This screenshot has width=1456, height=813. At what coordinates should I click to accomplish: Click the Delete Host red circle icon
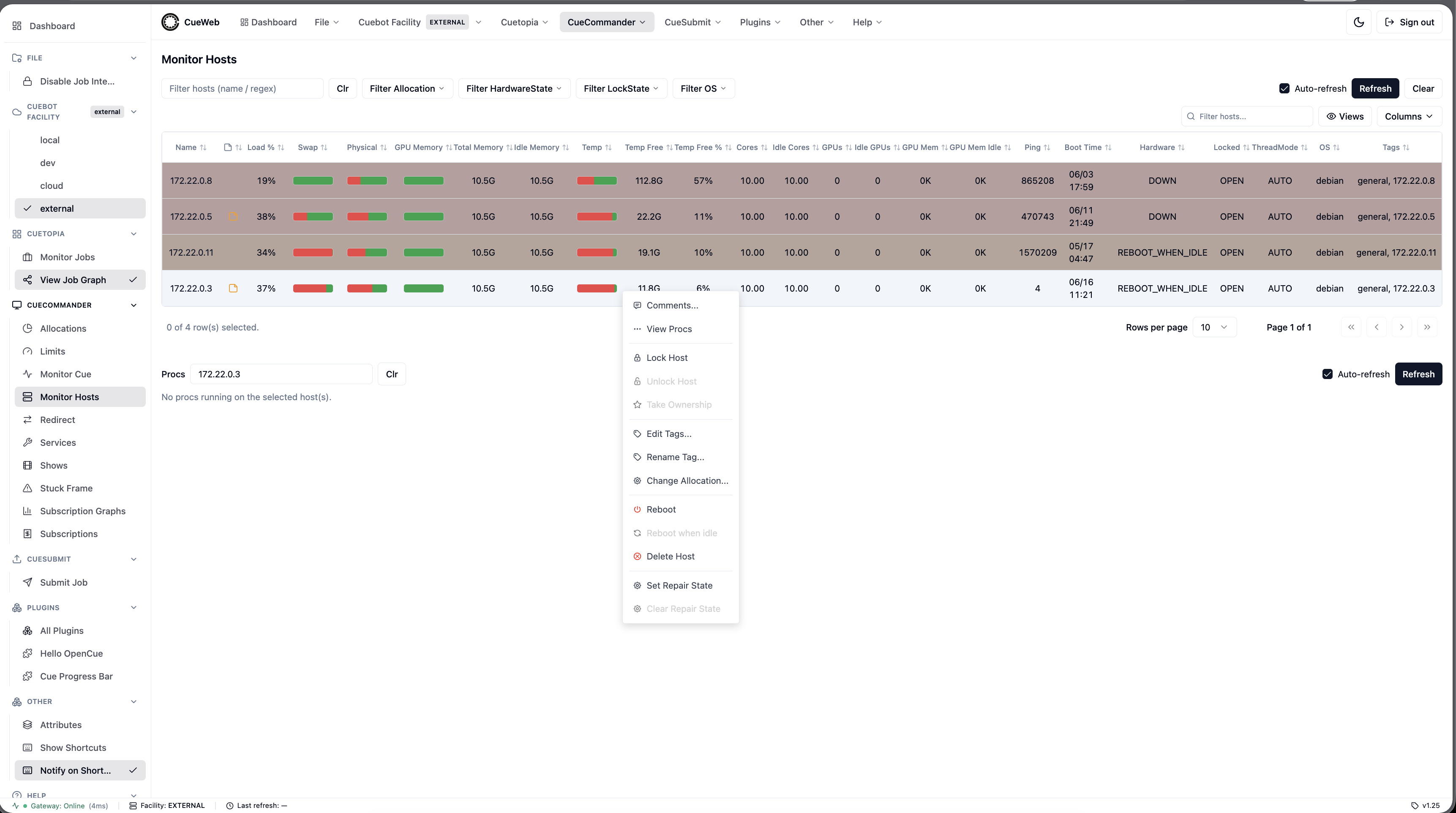(x=637, y=557)
